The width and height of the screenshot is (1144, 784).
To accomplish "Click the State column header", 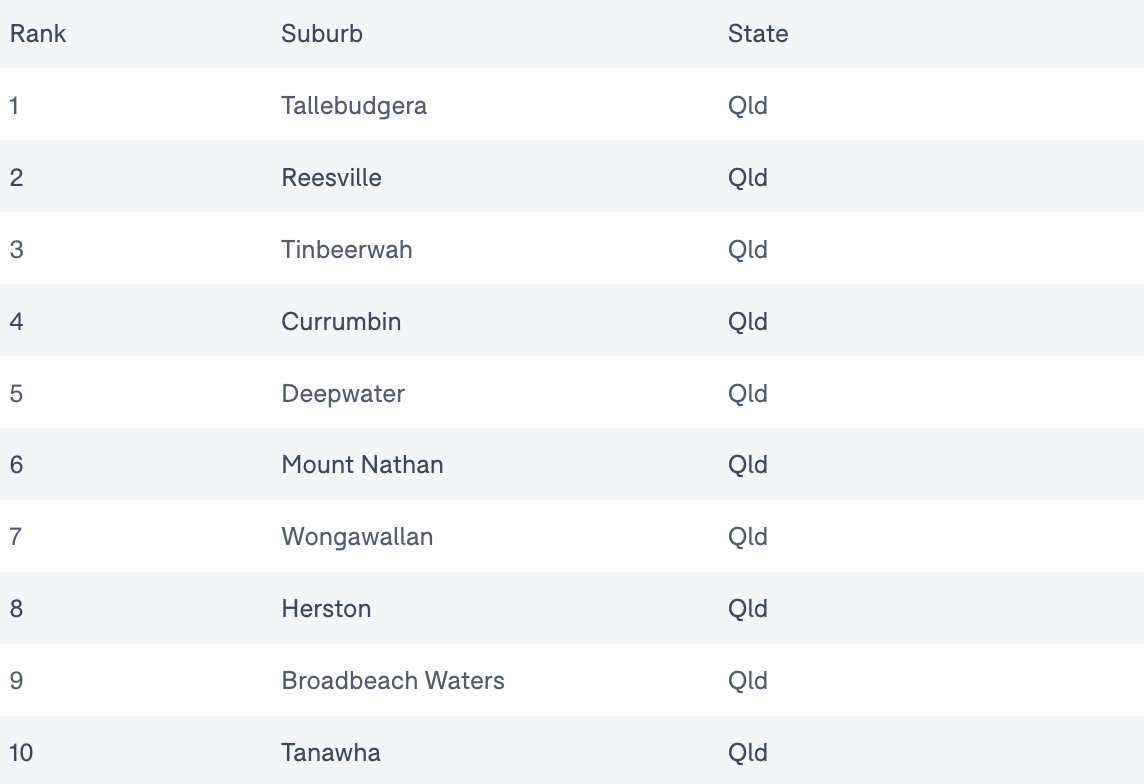I will pyautogui.click(x=758, y=34).
